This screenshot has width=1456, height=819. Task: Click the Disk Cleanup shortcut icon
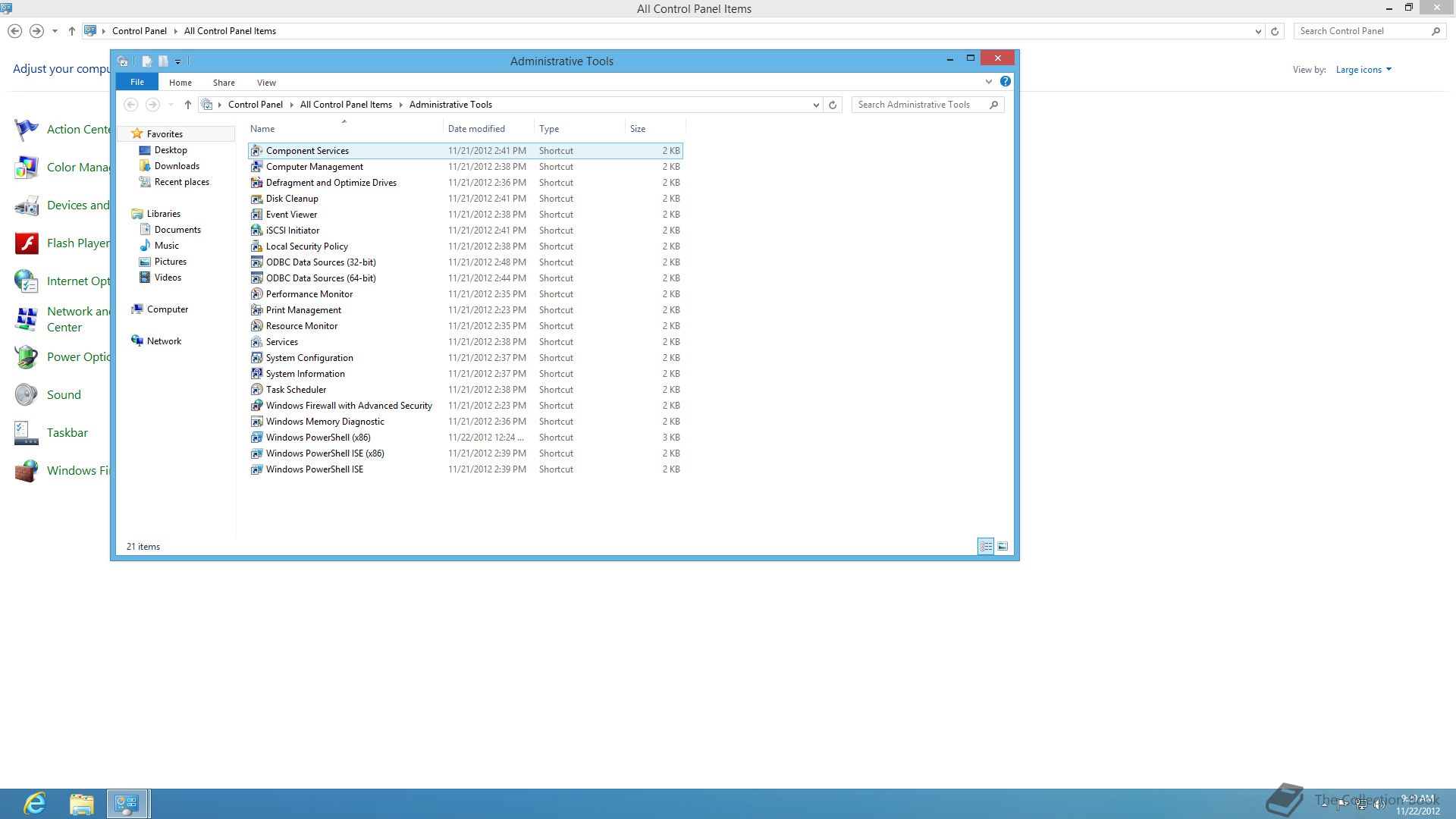[256, 199]
